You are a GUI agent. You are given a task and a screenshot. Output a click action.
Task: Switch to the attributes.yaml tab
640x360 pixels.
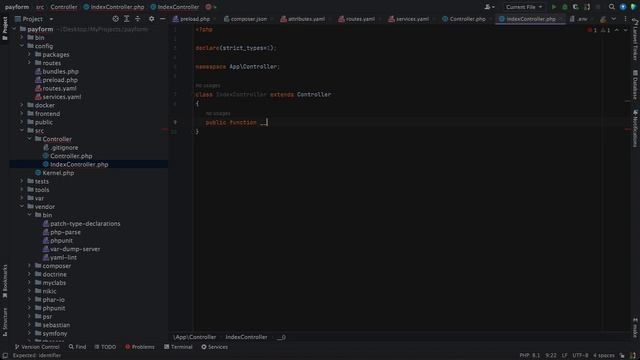(303, 19)
